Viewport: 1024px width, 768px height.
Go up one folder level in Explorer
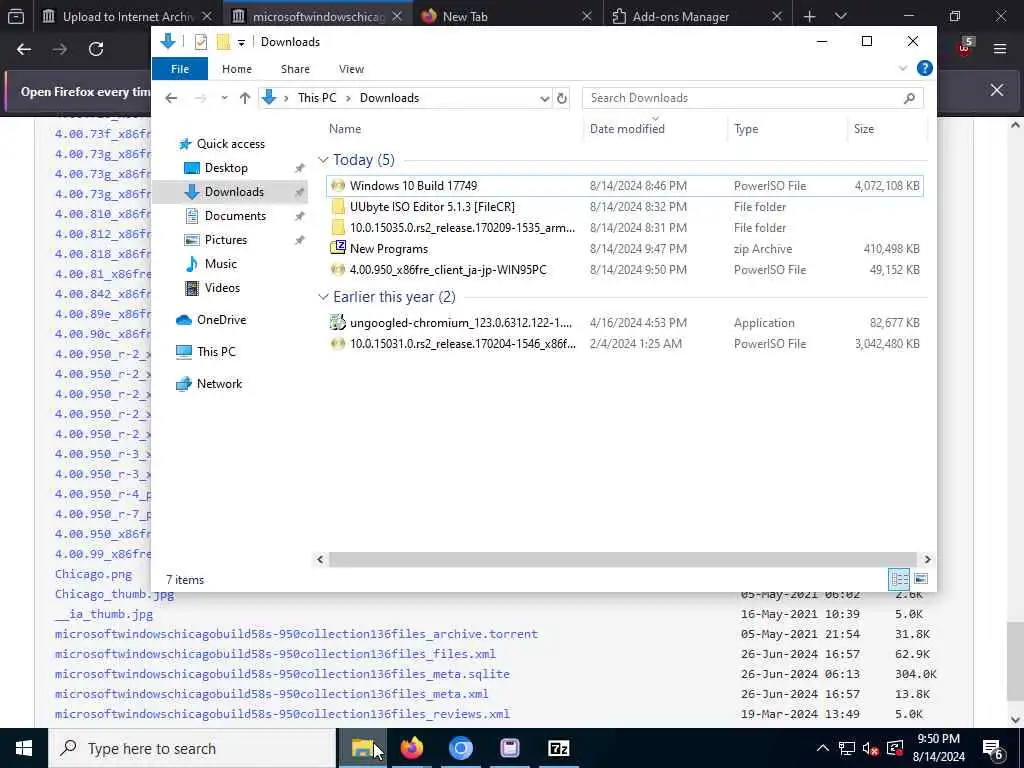click(245, 98)
